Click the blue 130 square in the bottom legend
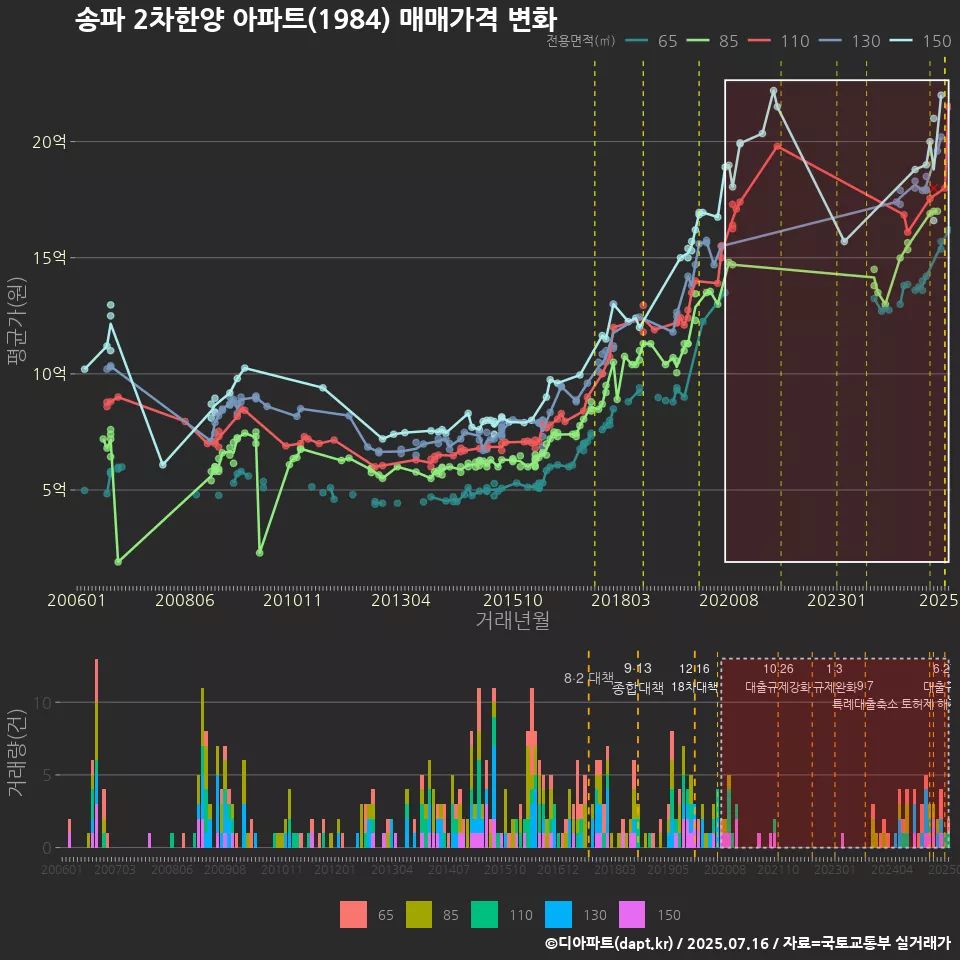 [558, 915]
